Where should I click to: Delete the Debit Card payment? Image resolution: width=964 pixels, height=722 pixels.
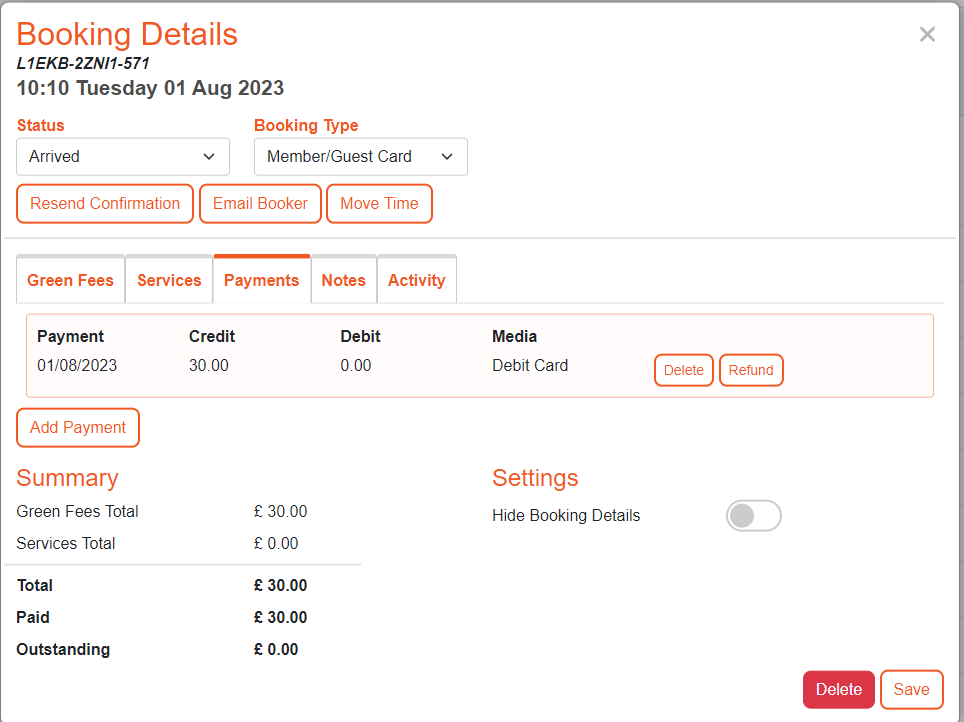(x=683, y=370)
